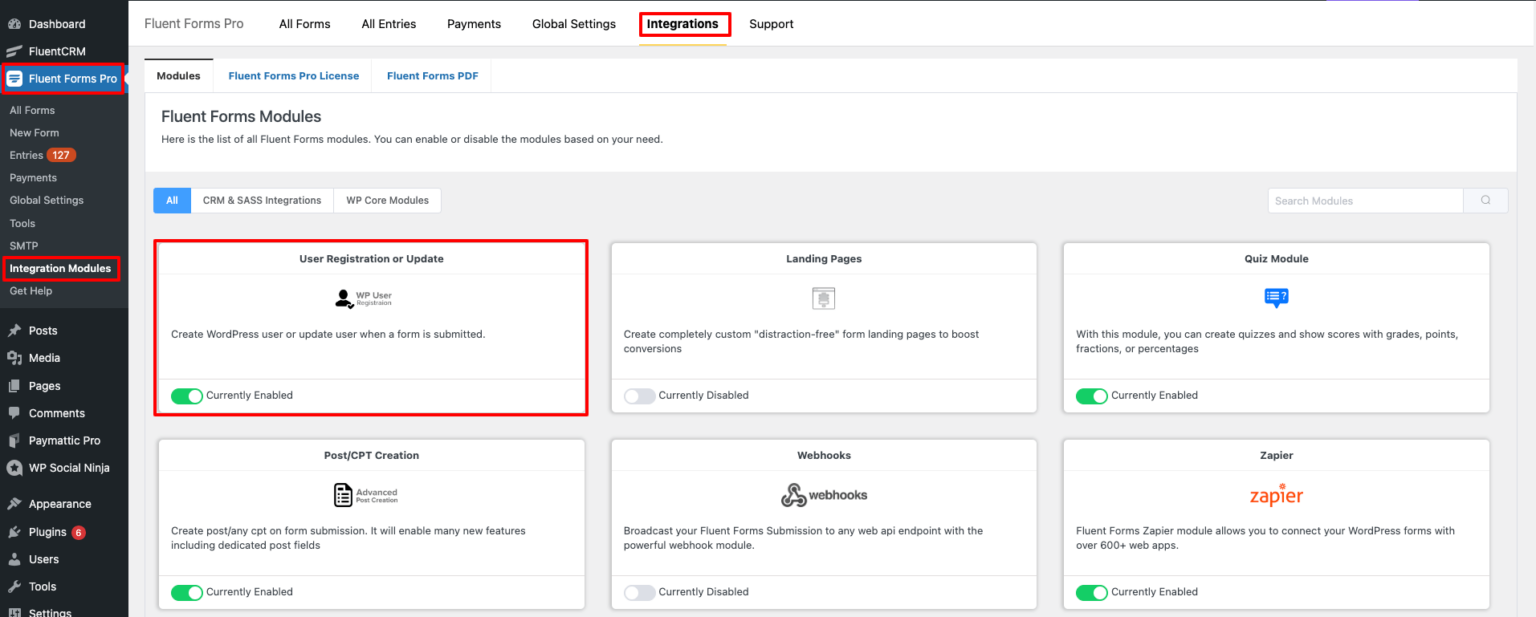Disable the User Registration or Update module

coord(187,395)
